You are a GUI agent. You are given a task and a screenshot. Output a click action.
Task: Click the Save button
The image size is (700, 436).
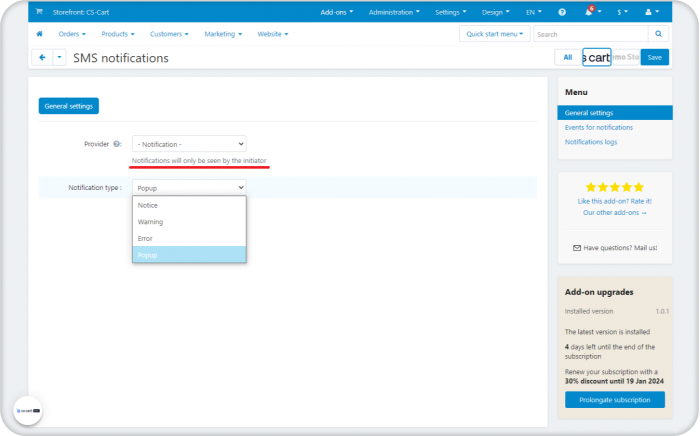654,57
